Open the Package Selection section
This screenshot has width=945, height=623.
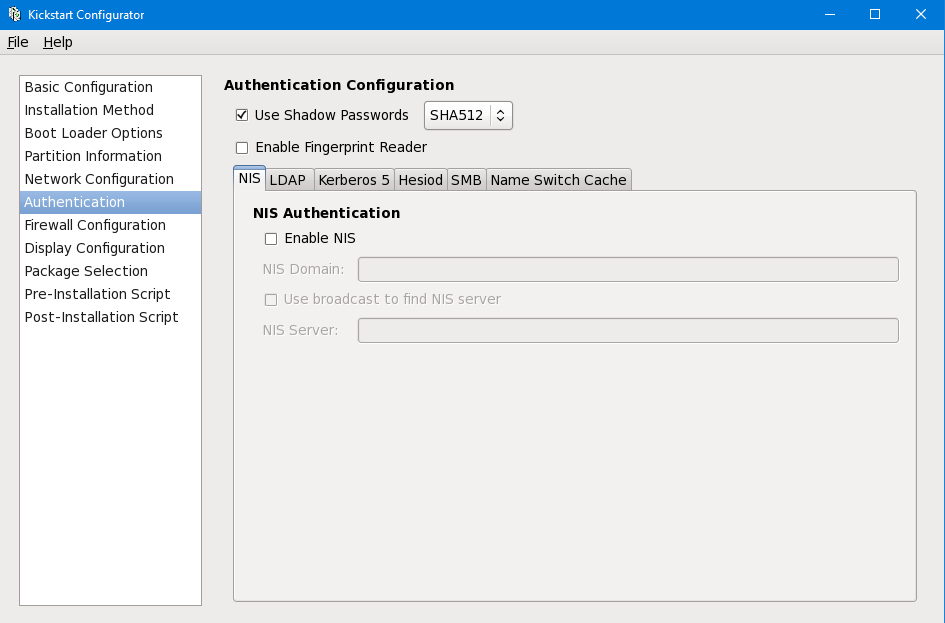(x=86, y=271)
